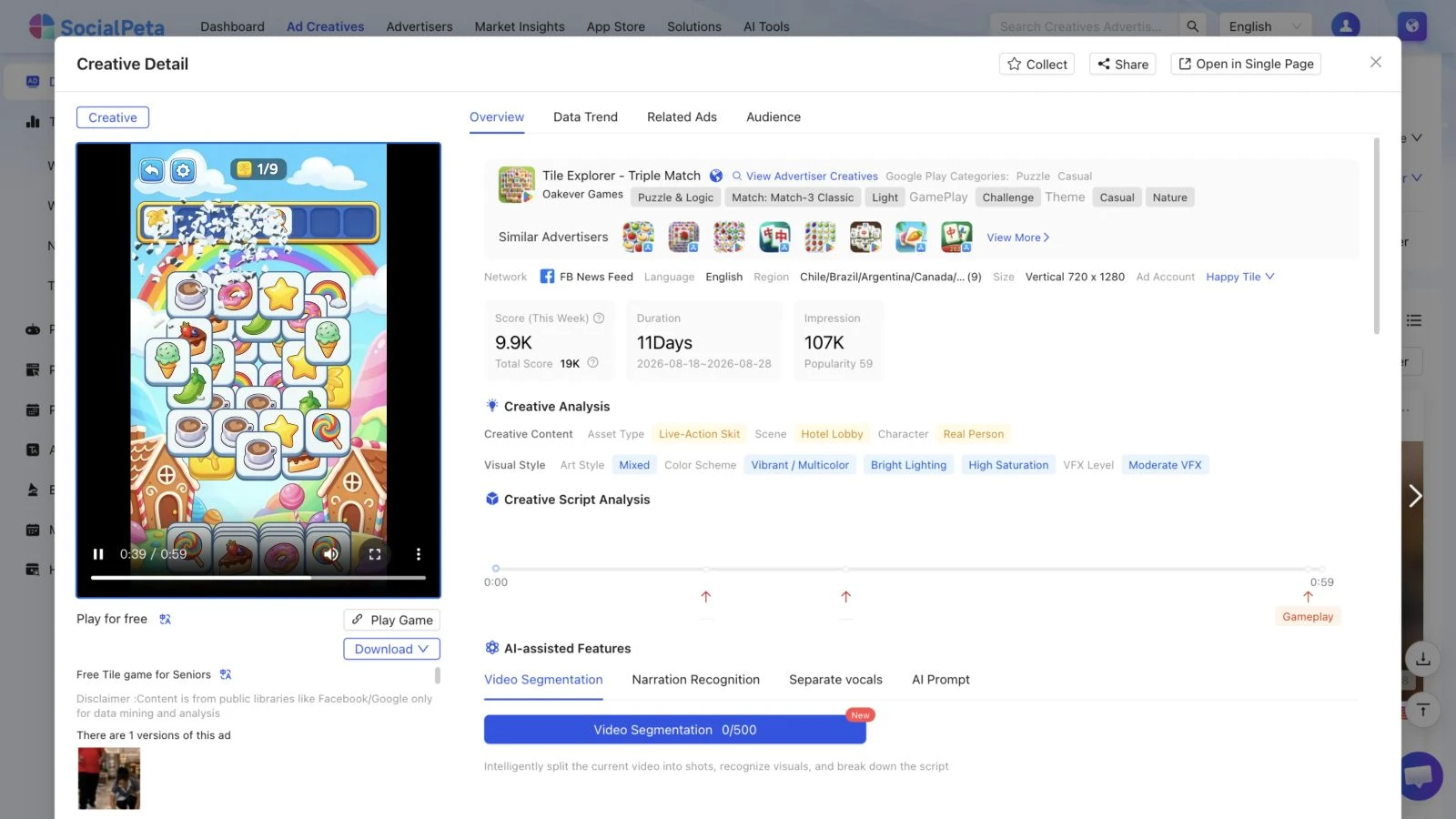Collect this creative with the star button
Image resolution: width=1456 pixels, height=819 pixels.
(x=1036, y=64)
